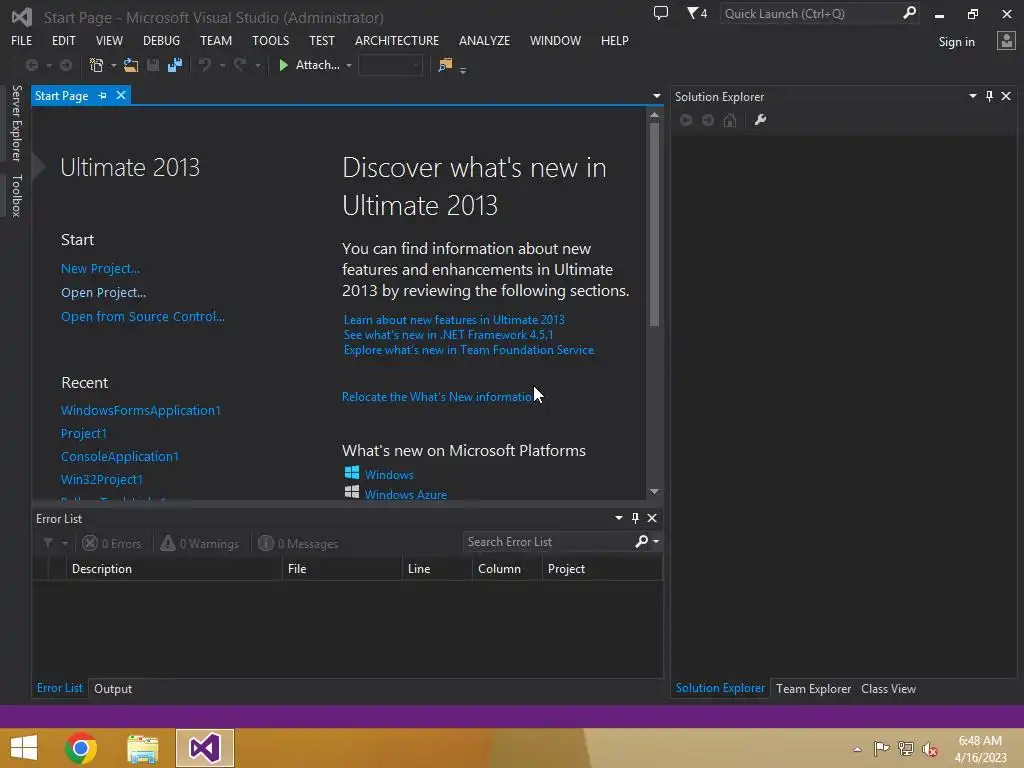Image resolution: width=1024 pixels, height=768 pixels.
Task: Open the Error List window position menu
Action: coord(618,518)
